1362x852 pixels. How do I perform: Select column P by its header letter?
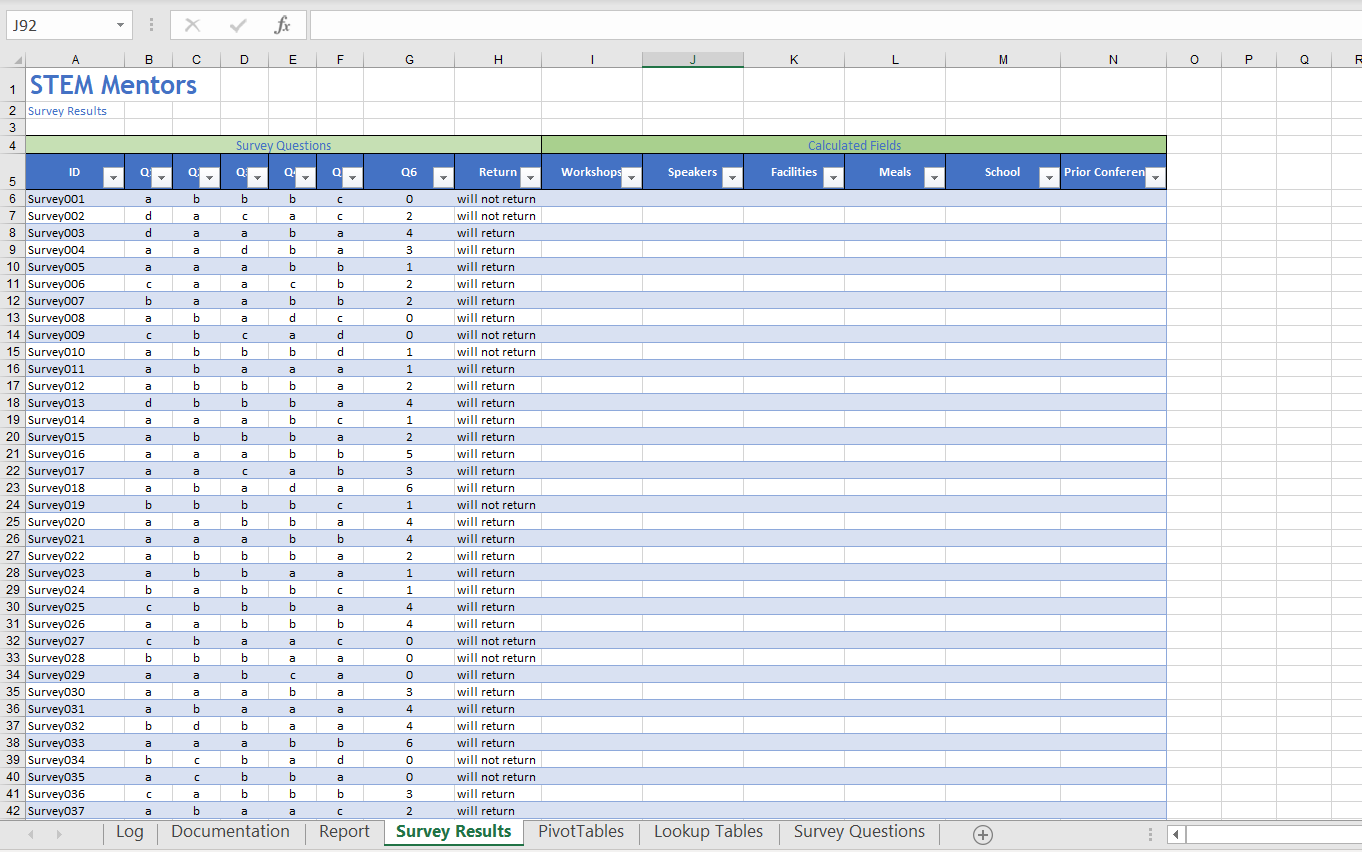(1249, 60)
